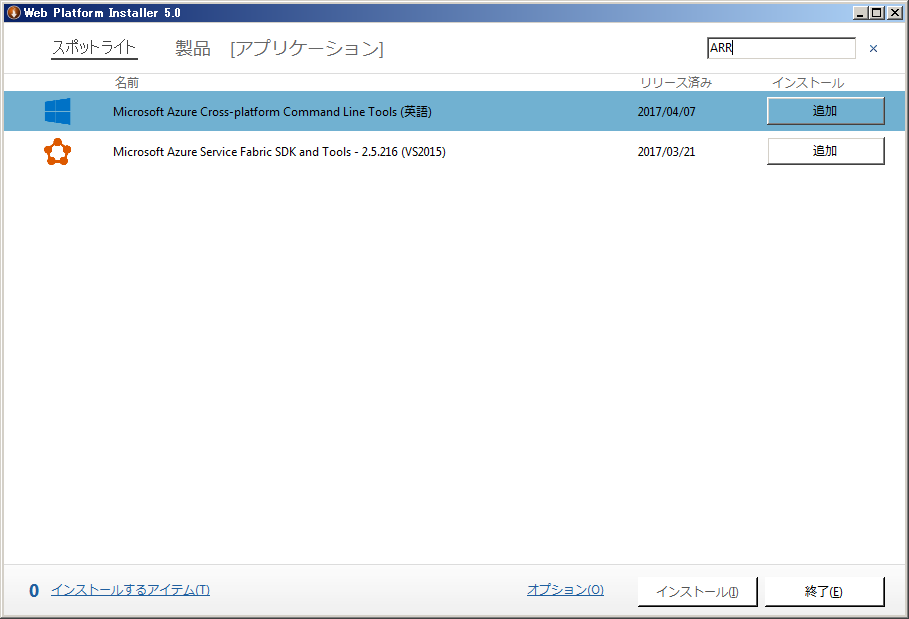Click the orange Service Fabric SDK icon

pyautogui.click(x=57, y=152)
